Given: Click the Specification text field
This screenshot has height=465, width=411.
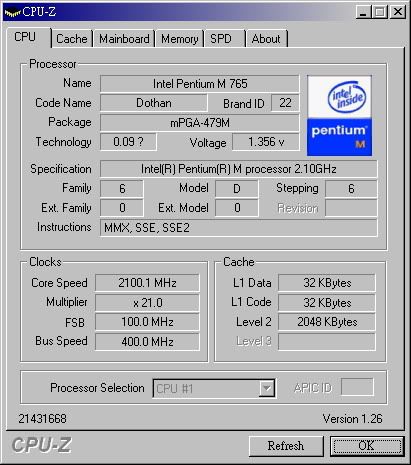Looking at the screenshot, I should [x=239, y=169].
